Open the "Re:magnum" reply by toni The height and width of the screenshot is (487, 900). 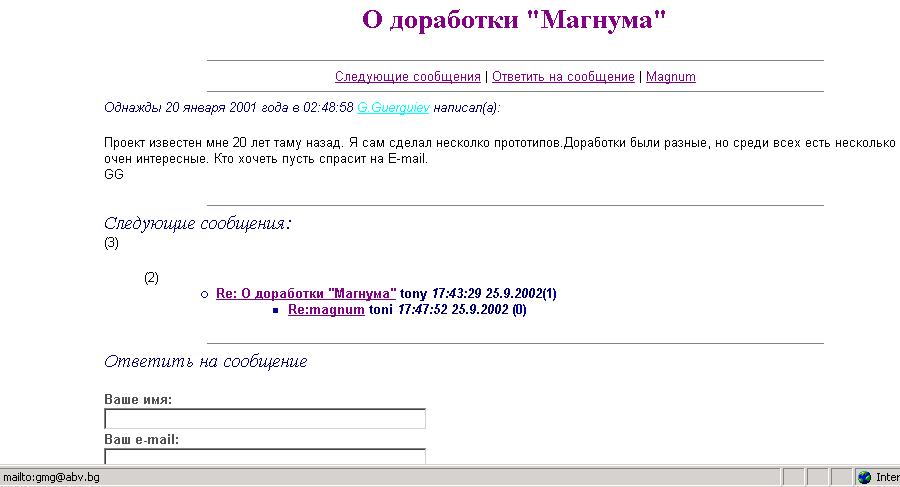click(x=326, y=310)
